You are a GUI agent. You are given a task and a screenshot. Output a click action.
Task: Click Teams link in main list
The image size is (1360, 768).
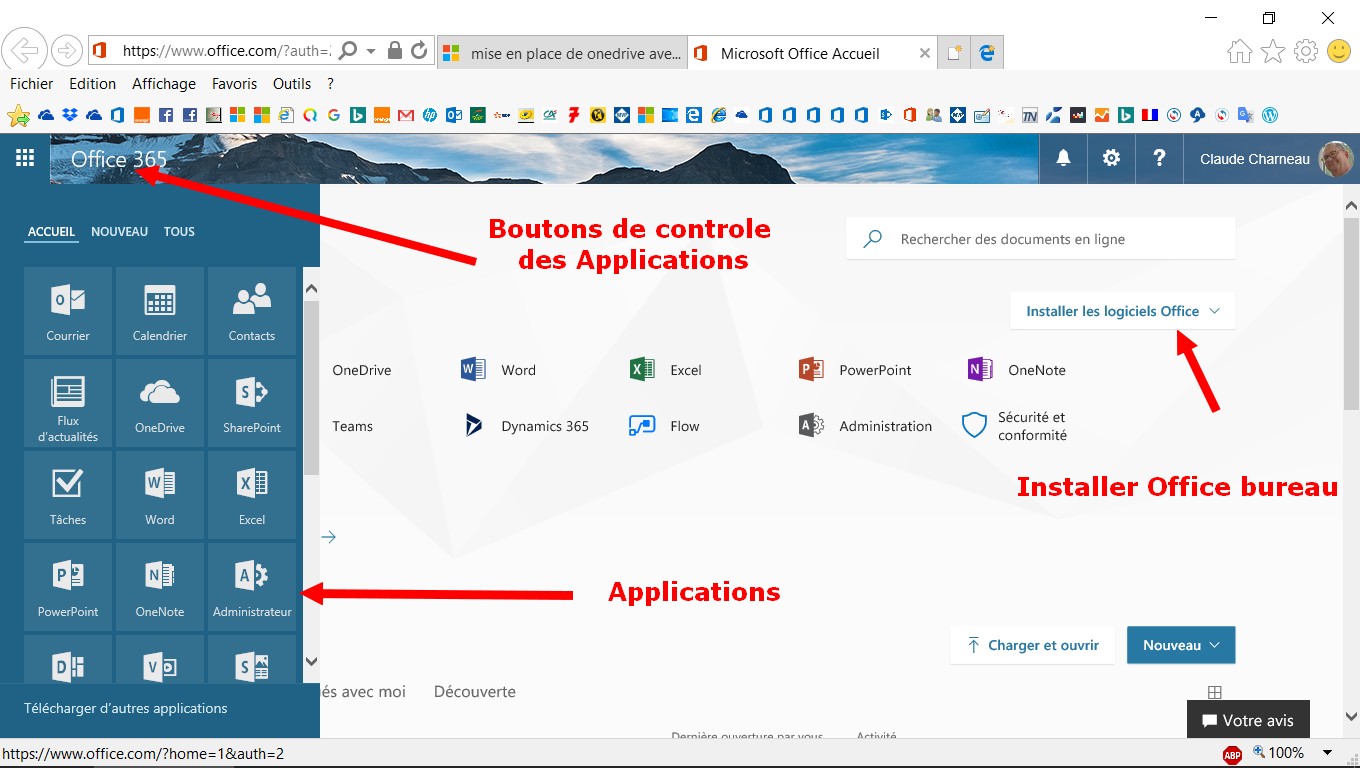(352, 426)
